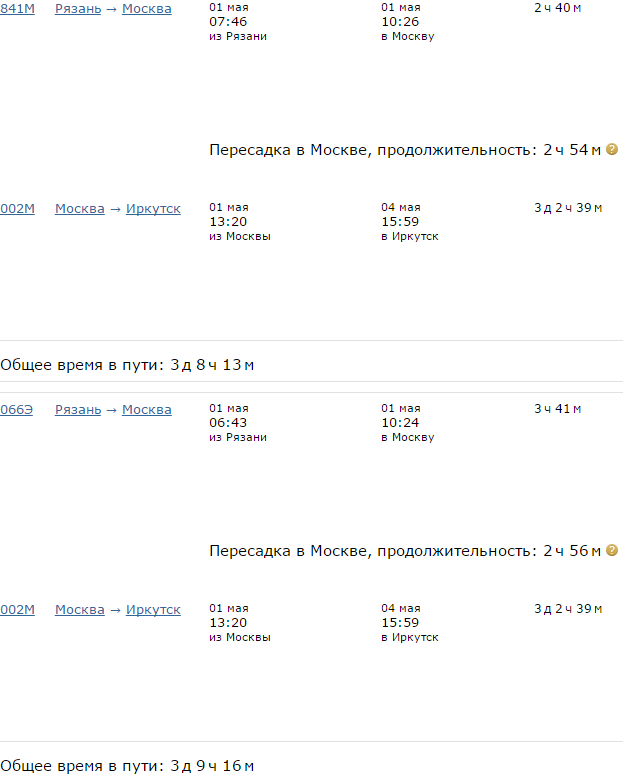Viewport: 623px width, 780px height.
Task: Click Москва origin link below 2 ч 56 м transfer
Action: (80, 609)
